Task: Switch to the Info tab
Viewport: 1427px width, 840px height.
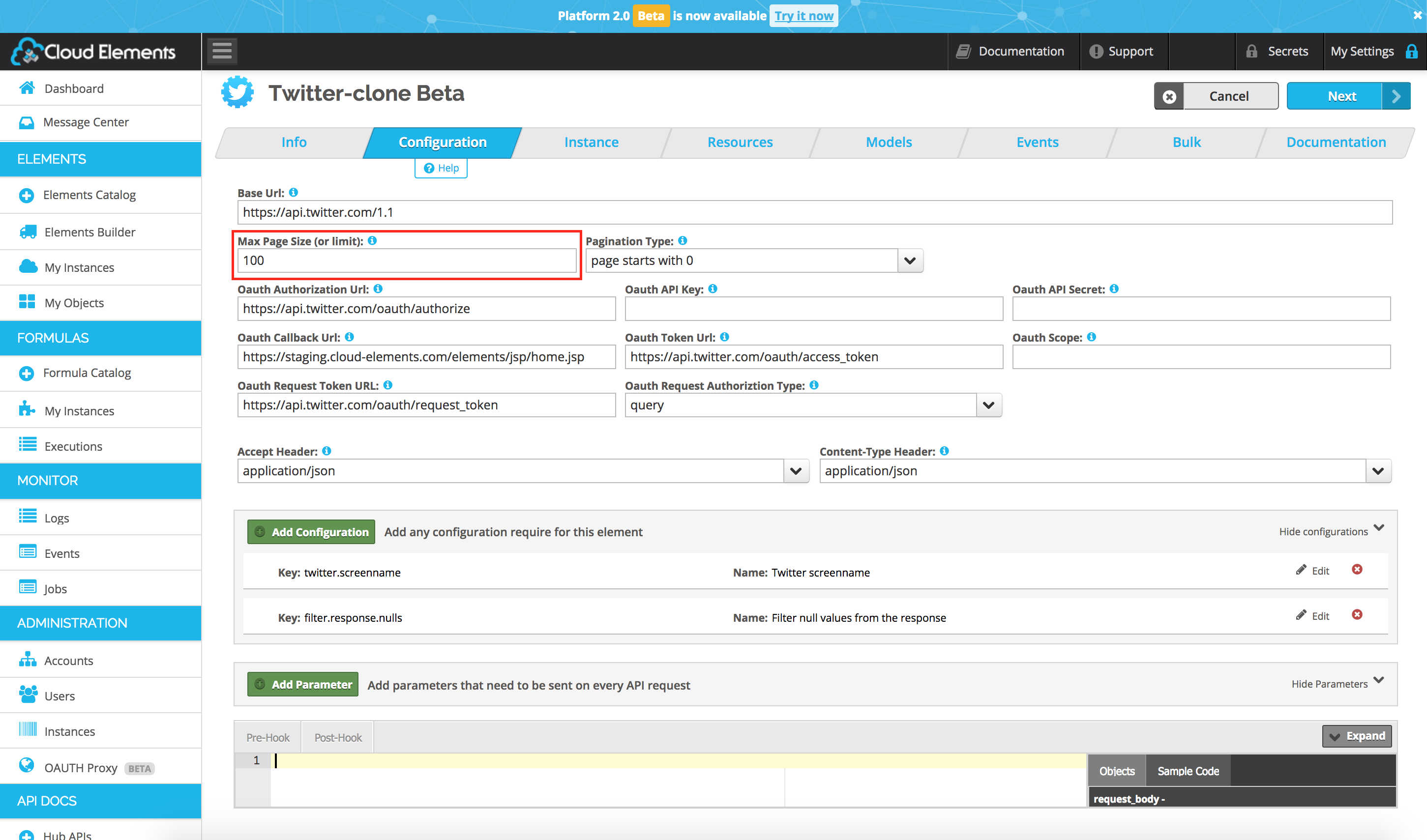Action: click(294, 142)
